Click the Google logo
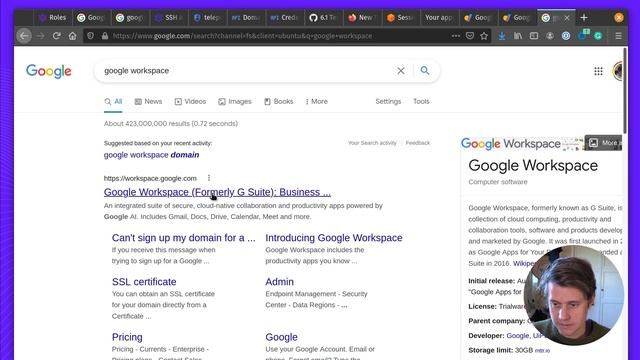The height and width of the screenshot is (360, 640). point(49,71)
